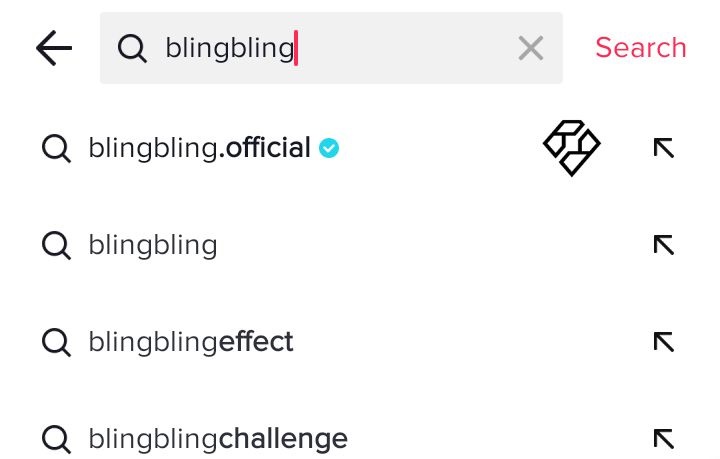
Task: Tap the red Search button
Action: [x=641, y=47]
